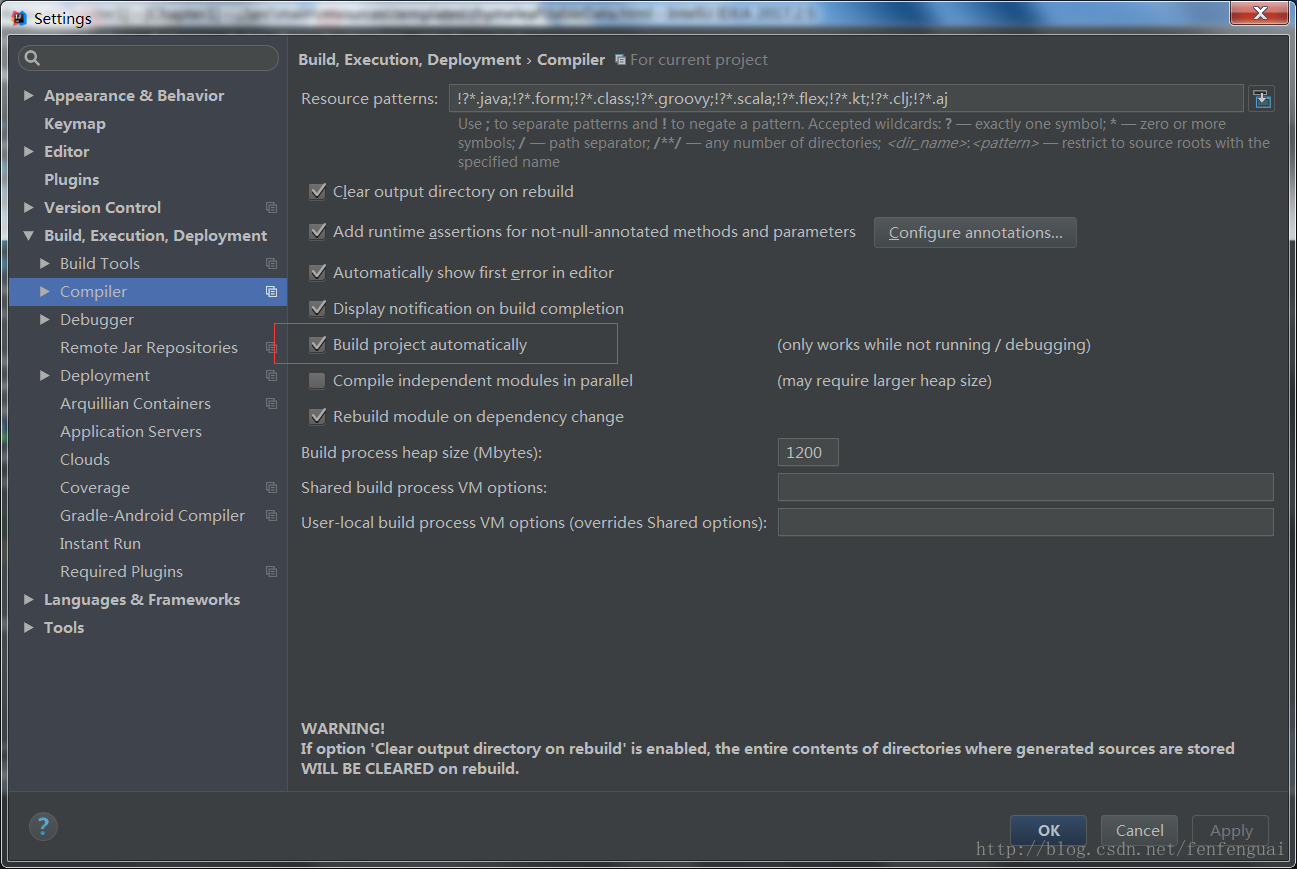
Task: Expand the Compiler subtree arrow
Action: point(44,292)
